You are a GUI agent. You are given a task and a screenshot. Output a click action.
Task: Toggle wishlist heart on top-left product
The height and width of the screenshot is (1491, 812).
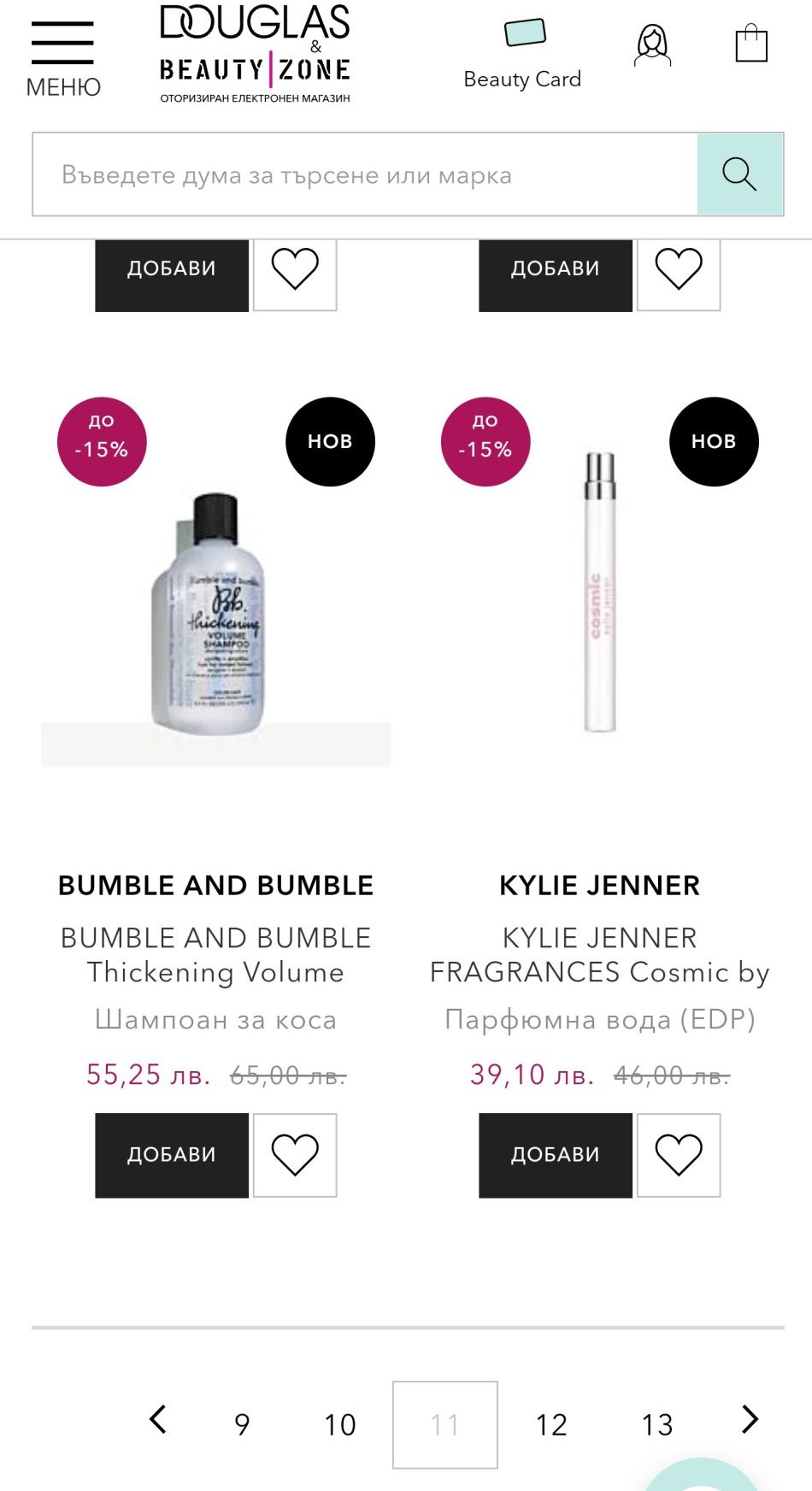[x=295, y=270]
